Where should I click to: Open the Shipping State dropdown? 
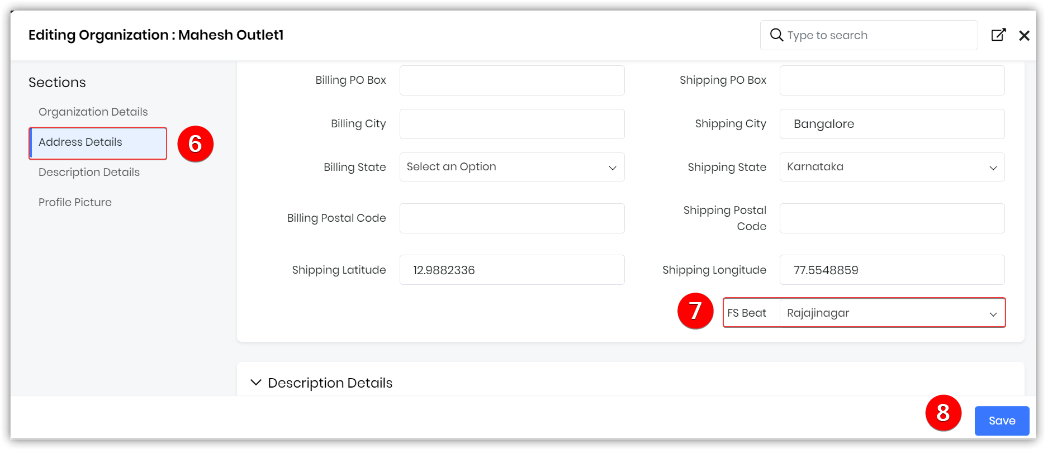click(x=891, y=167)
